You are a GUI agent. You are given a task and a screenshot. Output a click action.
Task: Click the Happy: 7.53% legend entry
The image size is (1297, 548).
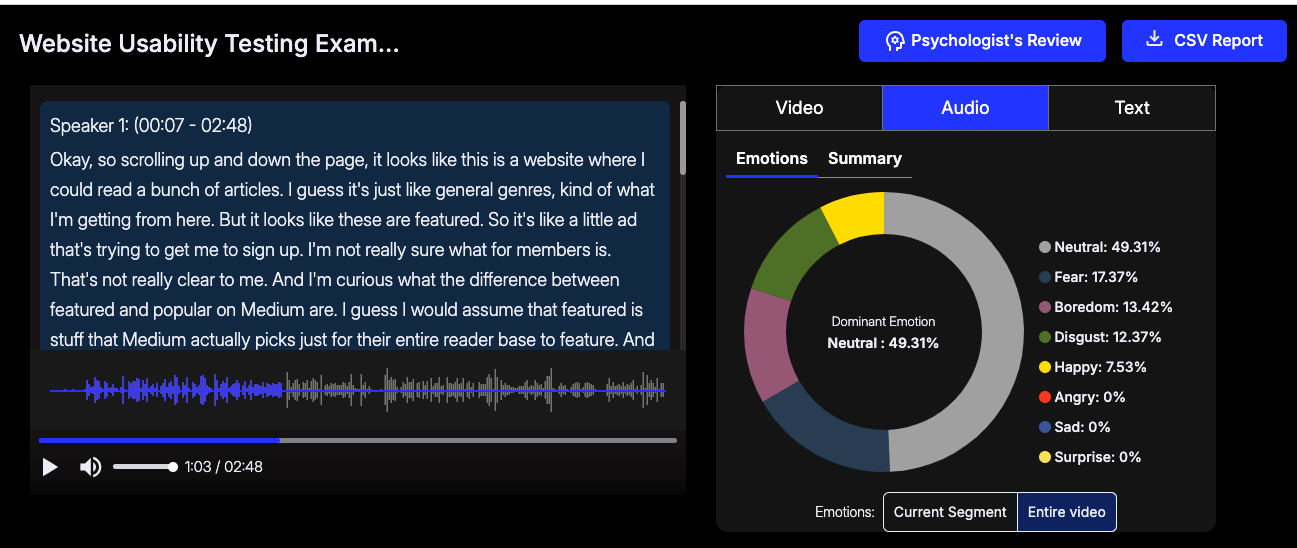coord(1092,367)
